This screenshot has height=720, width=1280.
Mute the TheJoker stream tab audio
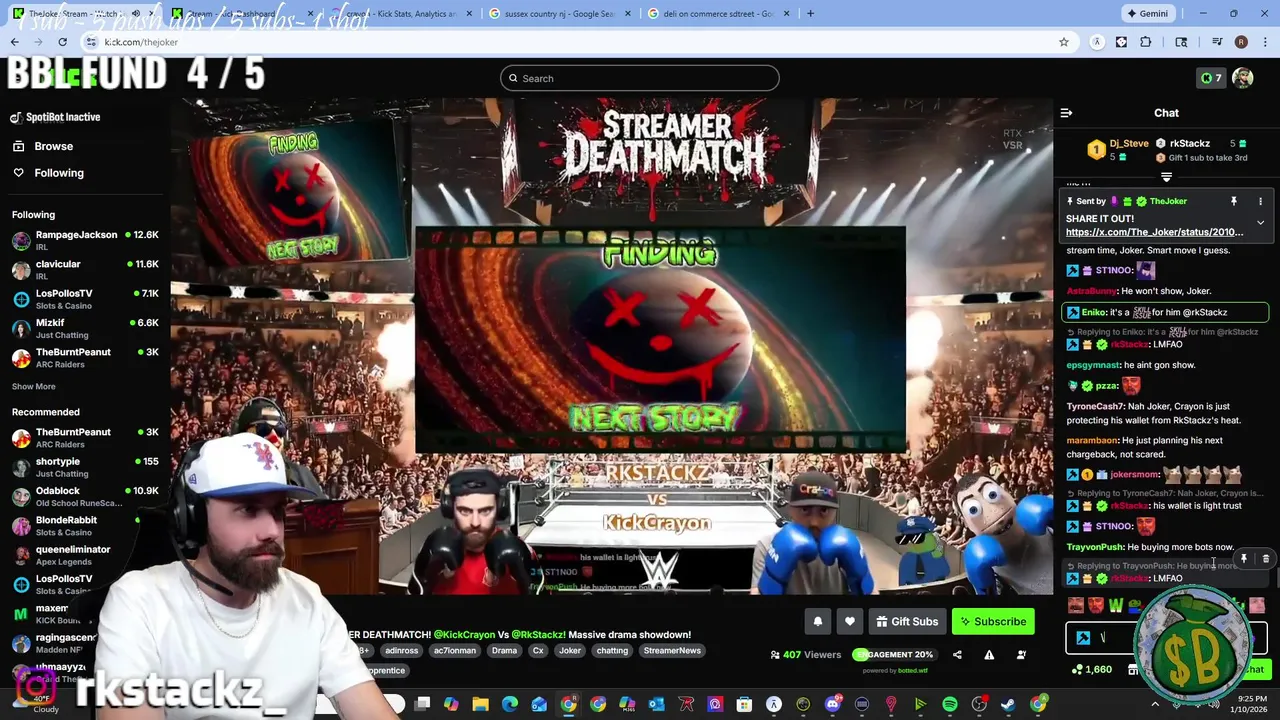[136, 14]
